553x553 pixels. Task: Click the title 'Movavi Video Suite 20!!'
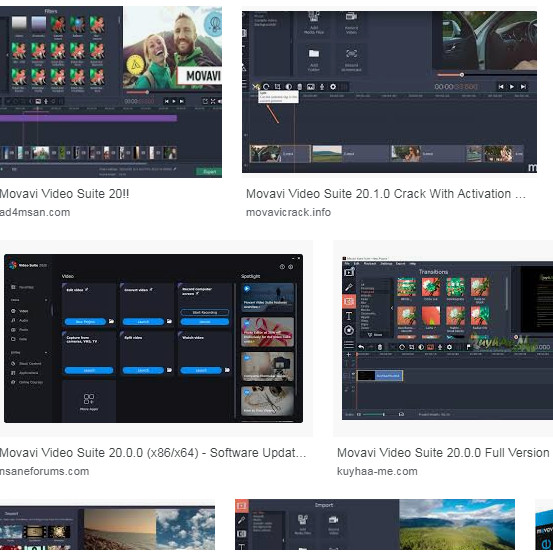point(64,194)
